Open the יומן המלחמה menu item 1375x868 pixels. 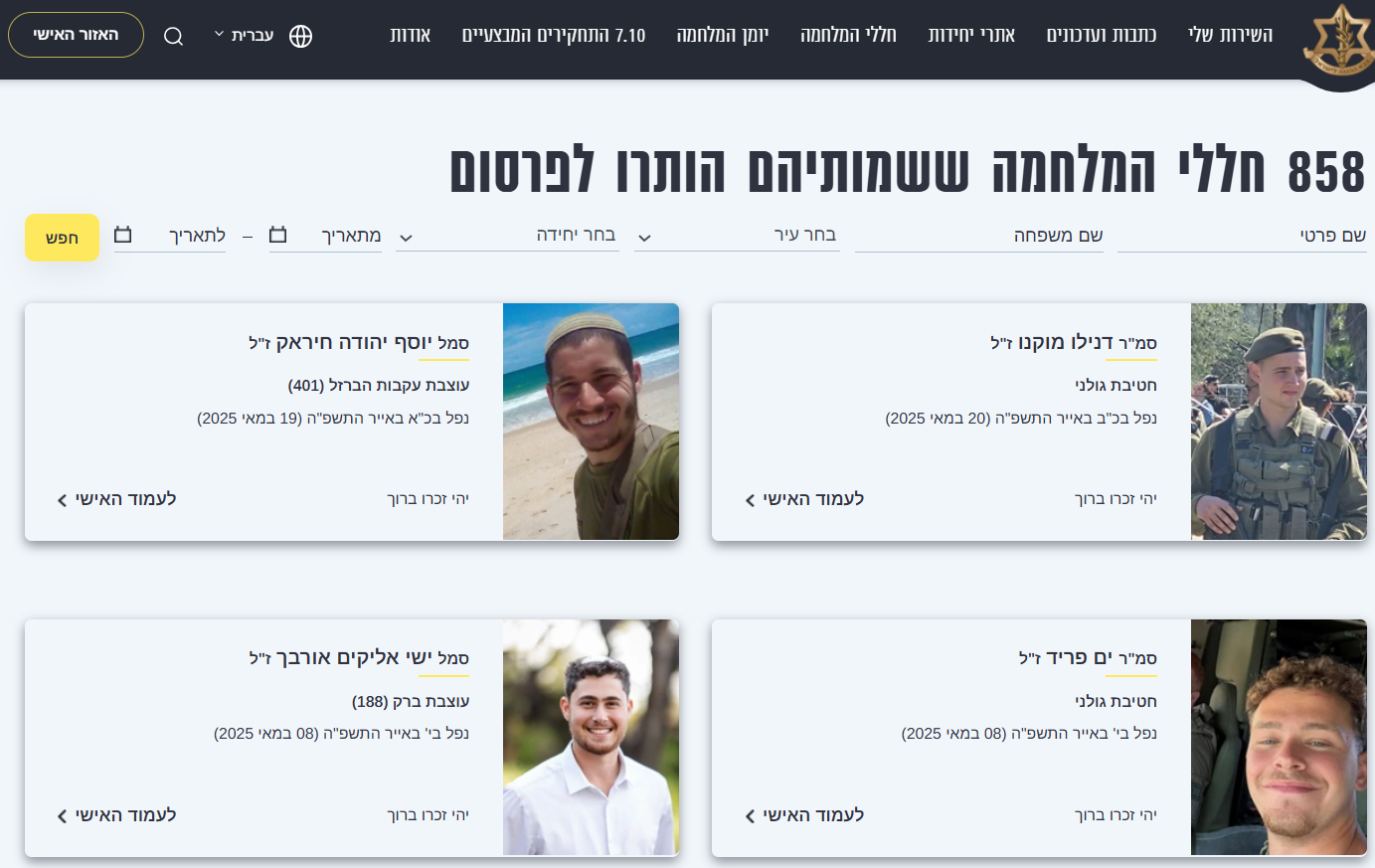[x=723, y=36]
